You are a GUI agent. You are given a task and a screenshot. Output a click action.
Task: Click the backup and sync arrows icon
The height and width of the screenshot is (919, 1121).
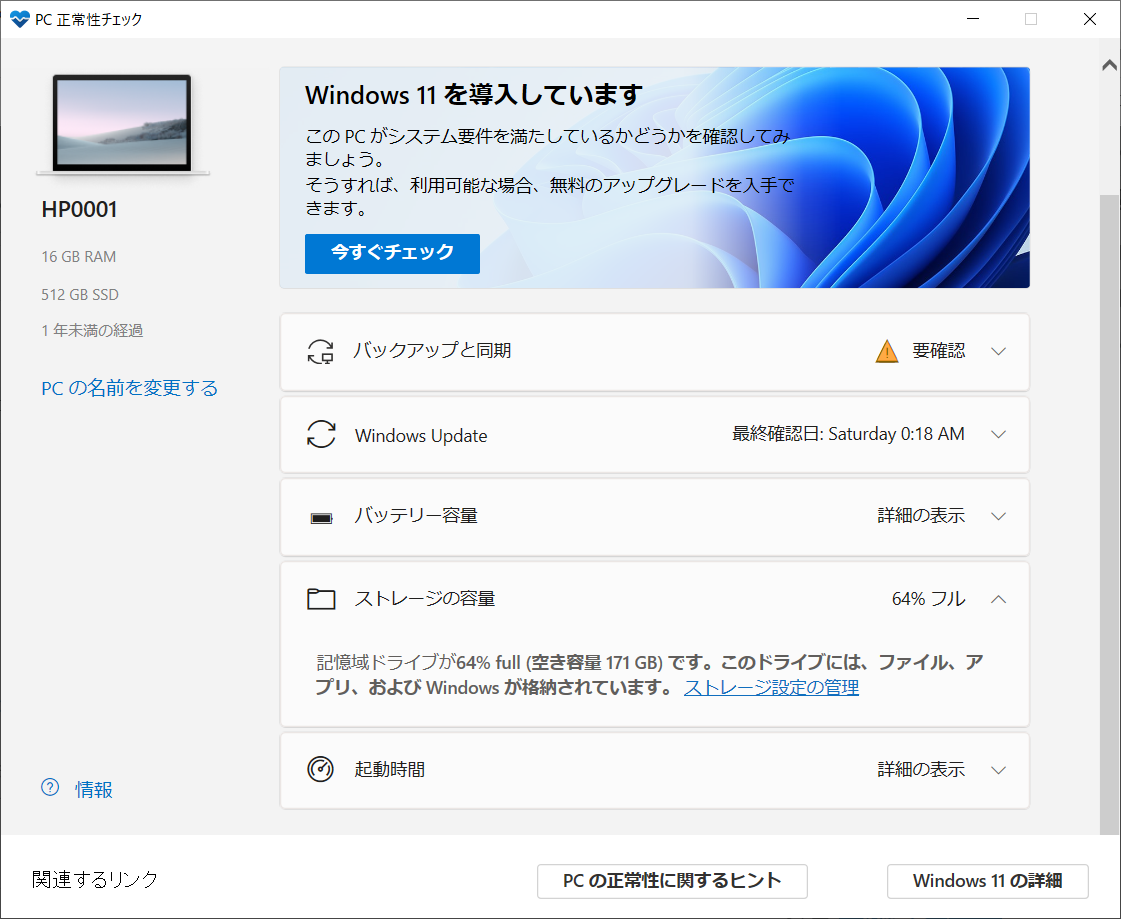click(x=320, y=351)
